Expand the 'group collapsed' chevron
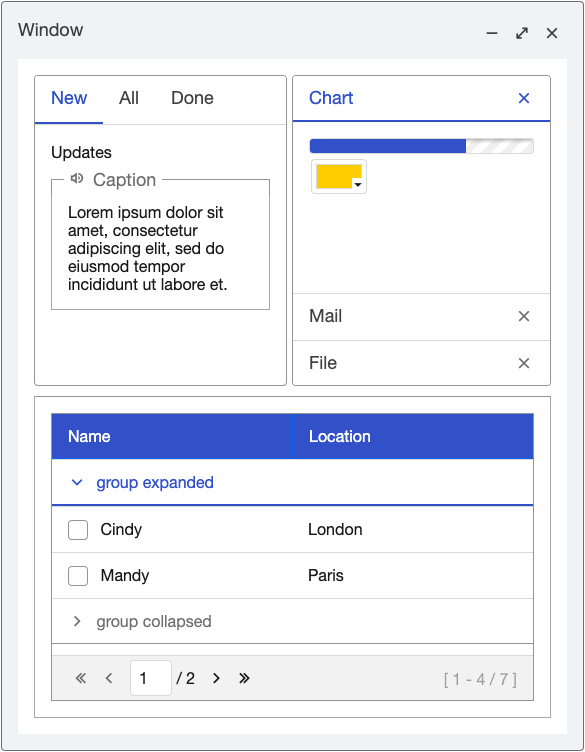 [x=77, y=622]
